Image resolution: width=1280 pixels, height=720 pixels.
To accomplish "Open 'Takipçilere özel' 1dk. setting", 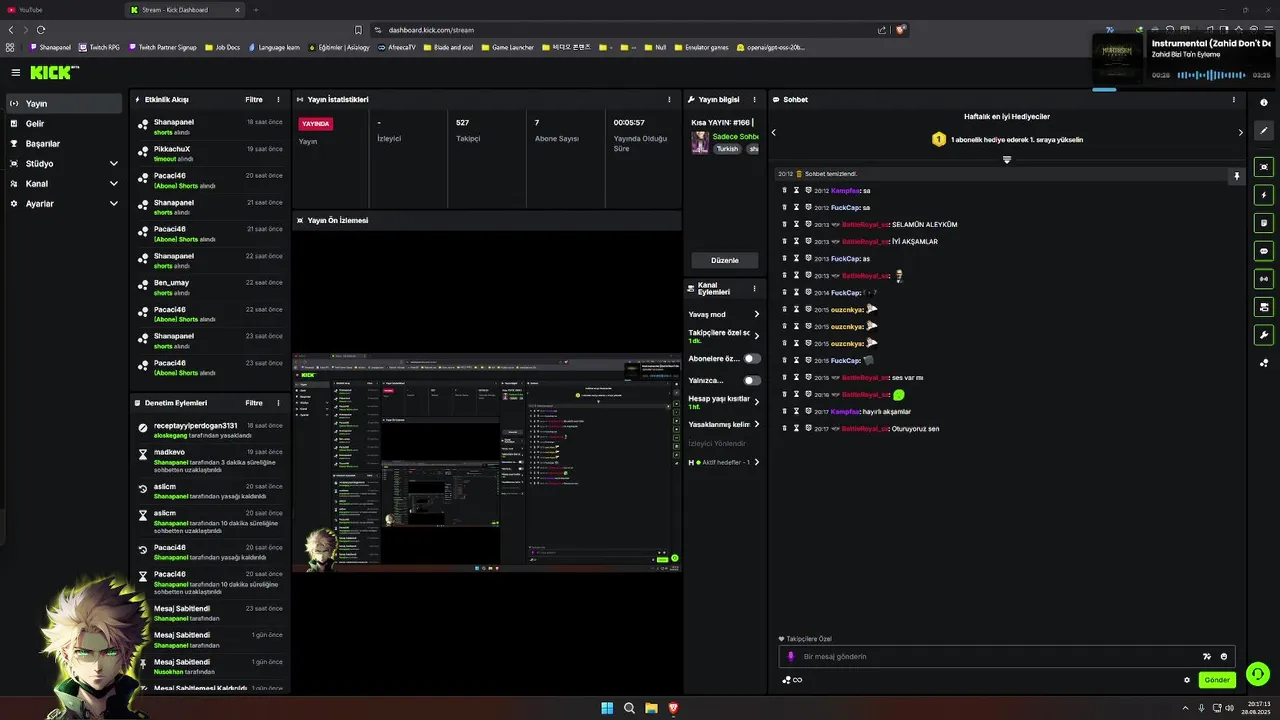I will (723, 336).
